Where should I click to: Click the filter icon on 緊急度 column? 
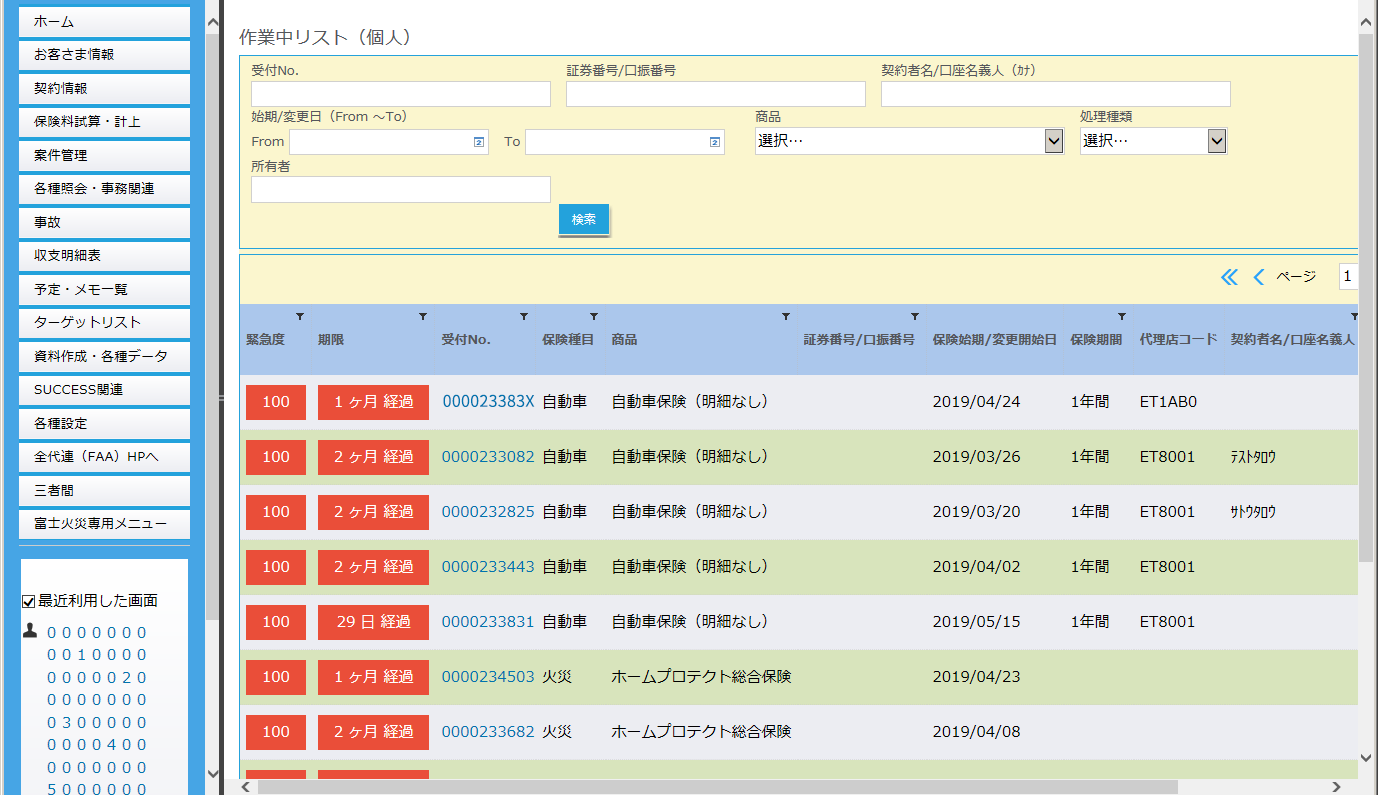point(300,317)
